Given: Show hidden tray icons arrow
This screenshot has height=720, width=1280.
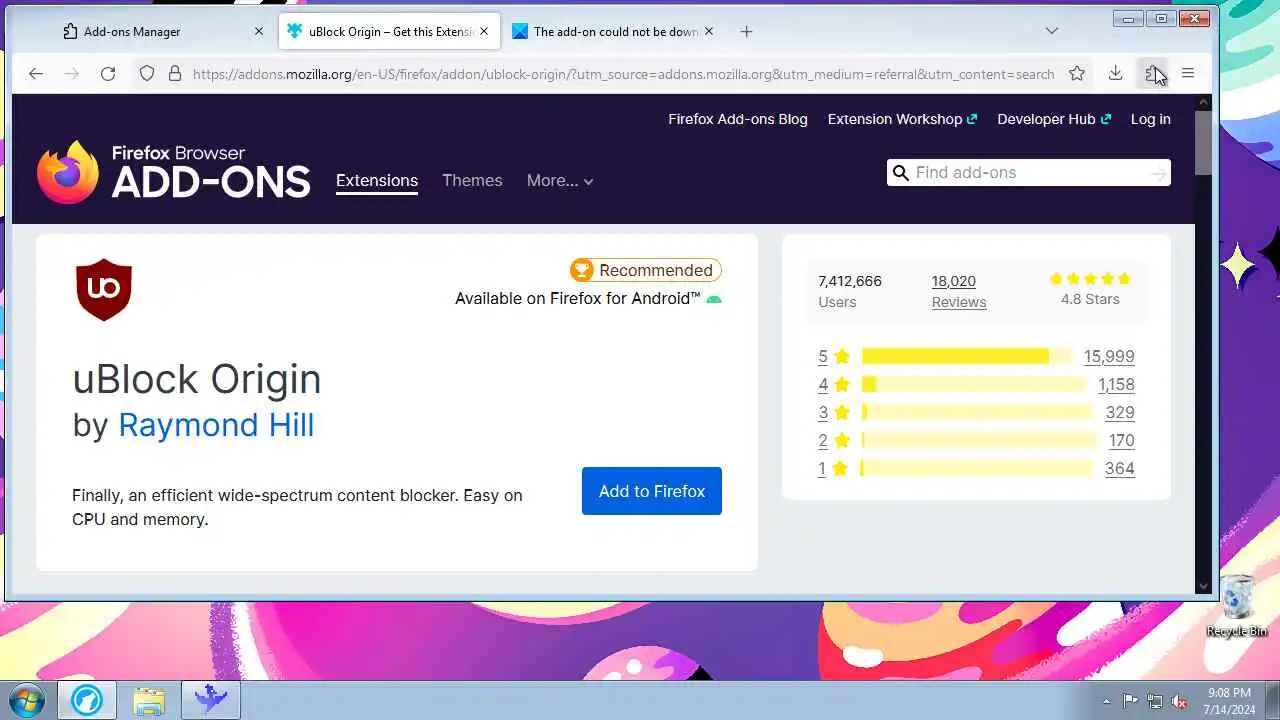Looking at the screenshot, I should [x=1106, y=701].
